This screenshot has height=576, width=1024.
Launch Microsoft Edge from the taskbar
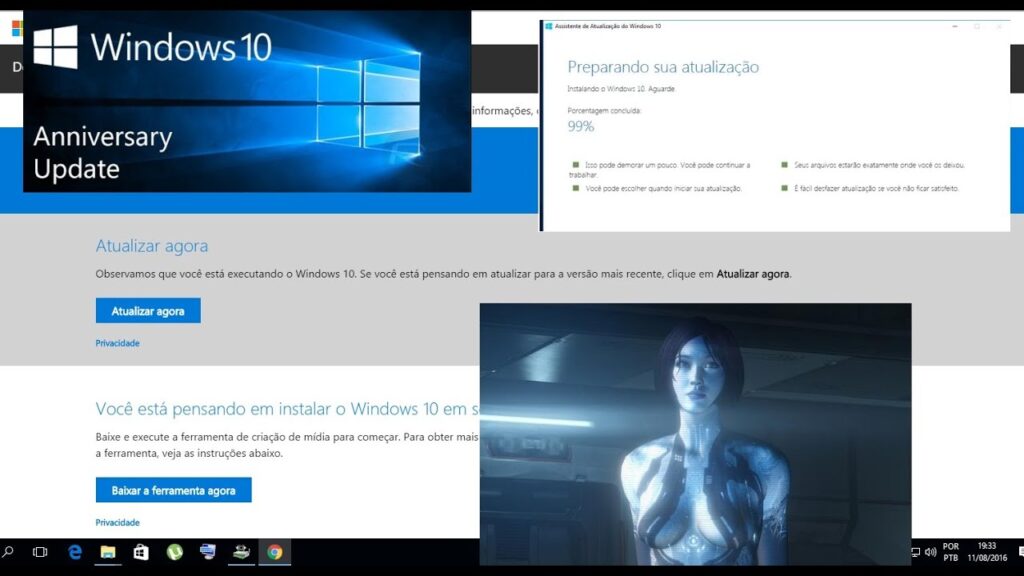pyautogui.click(x=75, y=552)
